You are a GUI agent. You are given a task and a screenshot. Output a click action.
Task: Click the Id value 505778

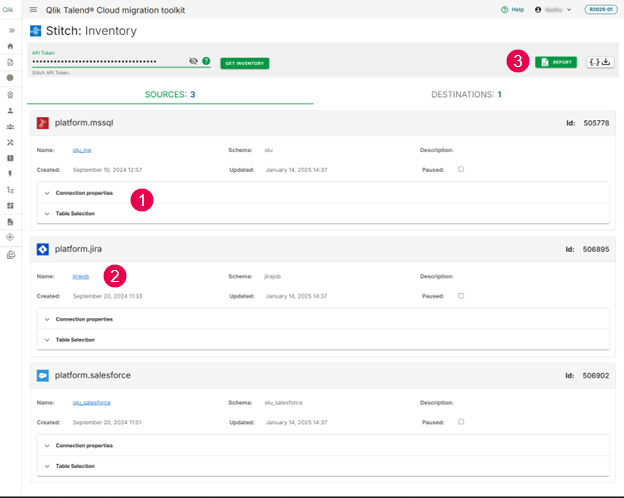(596, 123)
